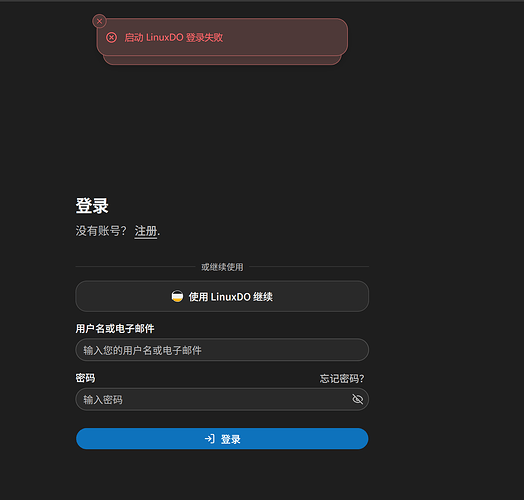Focus the password input field

coord(222,399)
